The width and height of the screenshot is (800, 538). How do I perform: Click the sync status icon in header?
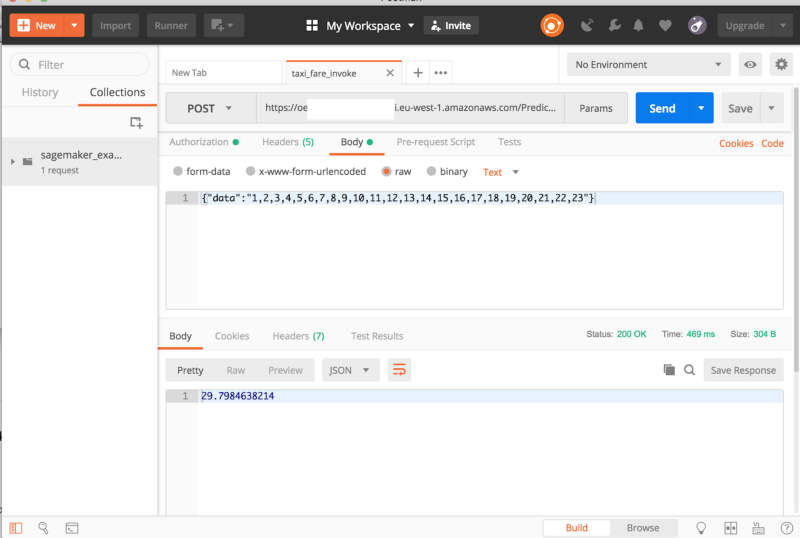pyautogui.click(x=552, y=25)
